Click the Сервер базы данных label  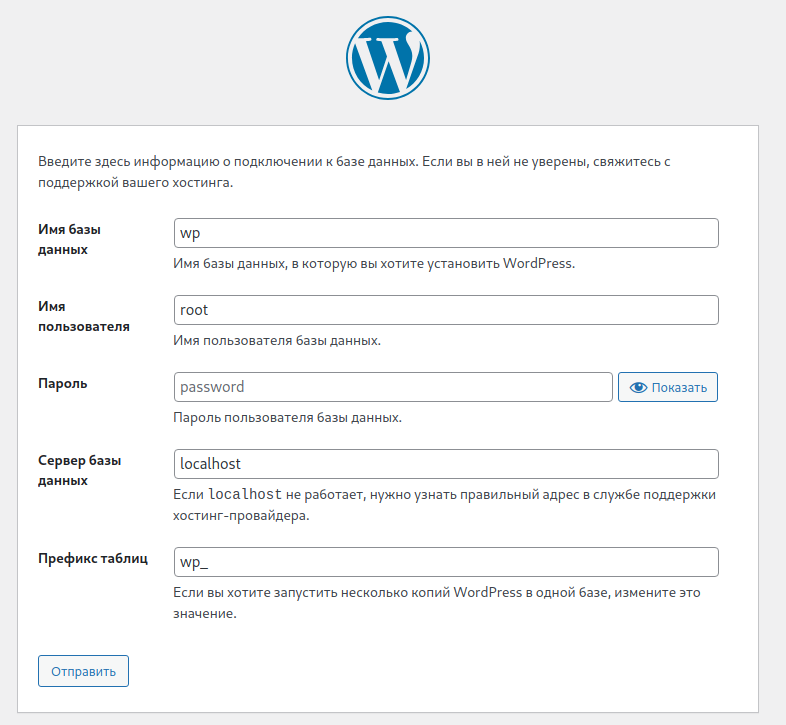click(79, 470)
